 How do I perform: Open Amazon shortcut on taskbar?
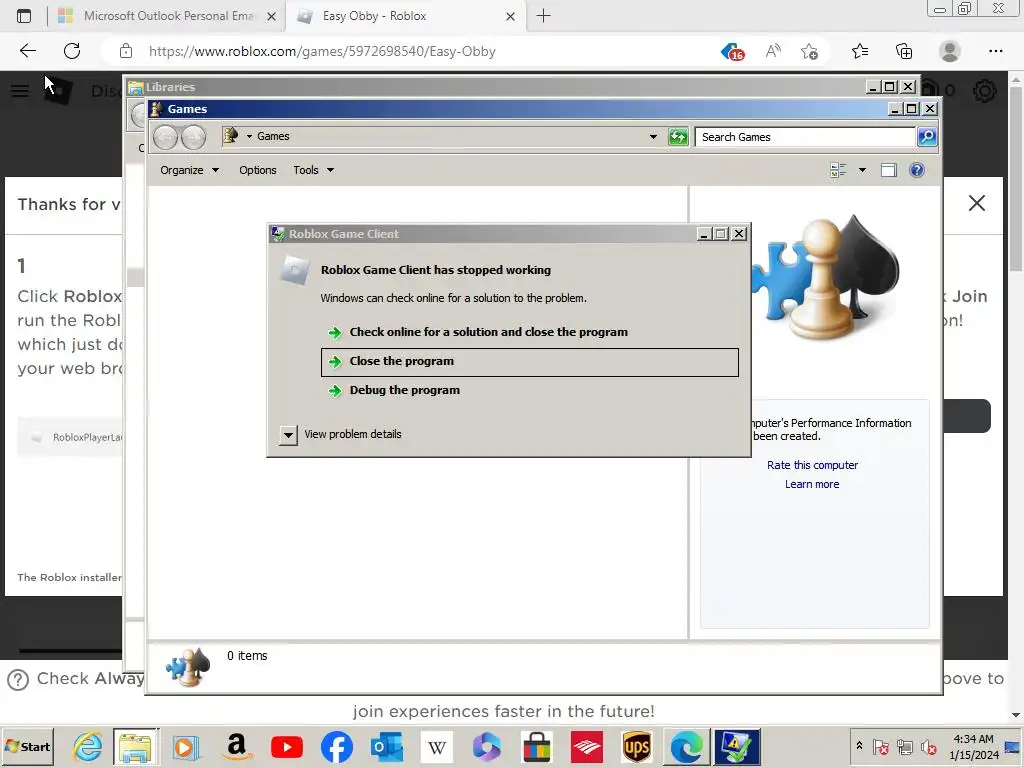click(236, 746)
